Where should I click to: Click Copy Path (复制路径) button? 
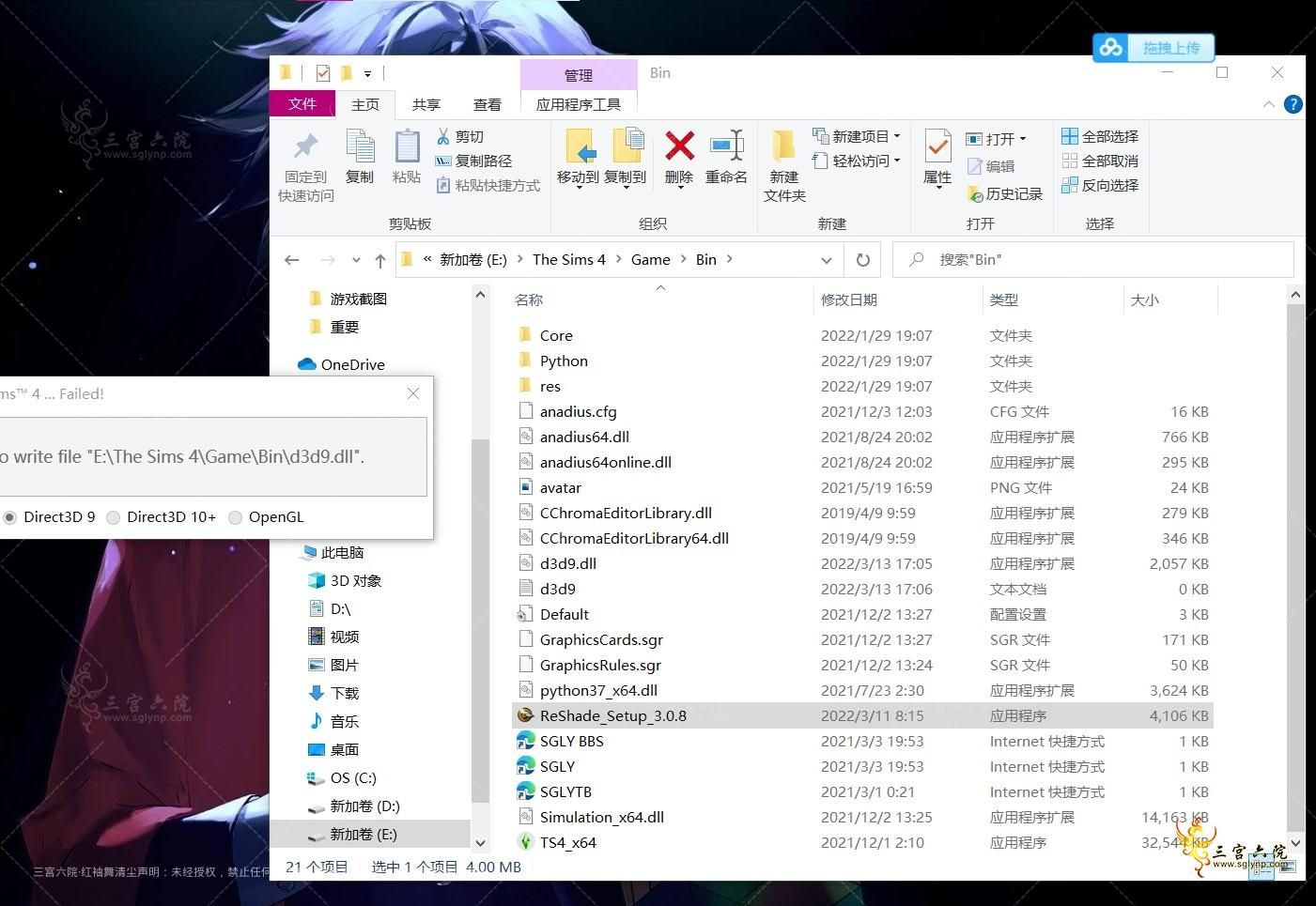(473, 161)
